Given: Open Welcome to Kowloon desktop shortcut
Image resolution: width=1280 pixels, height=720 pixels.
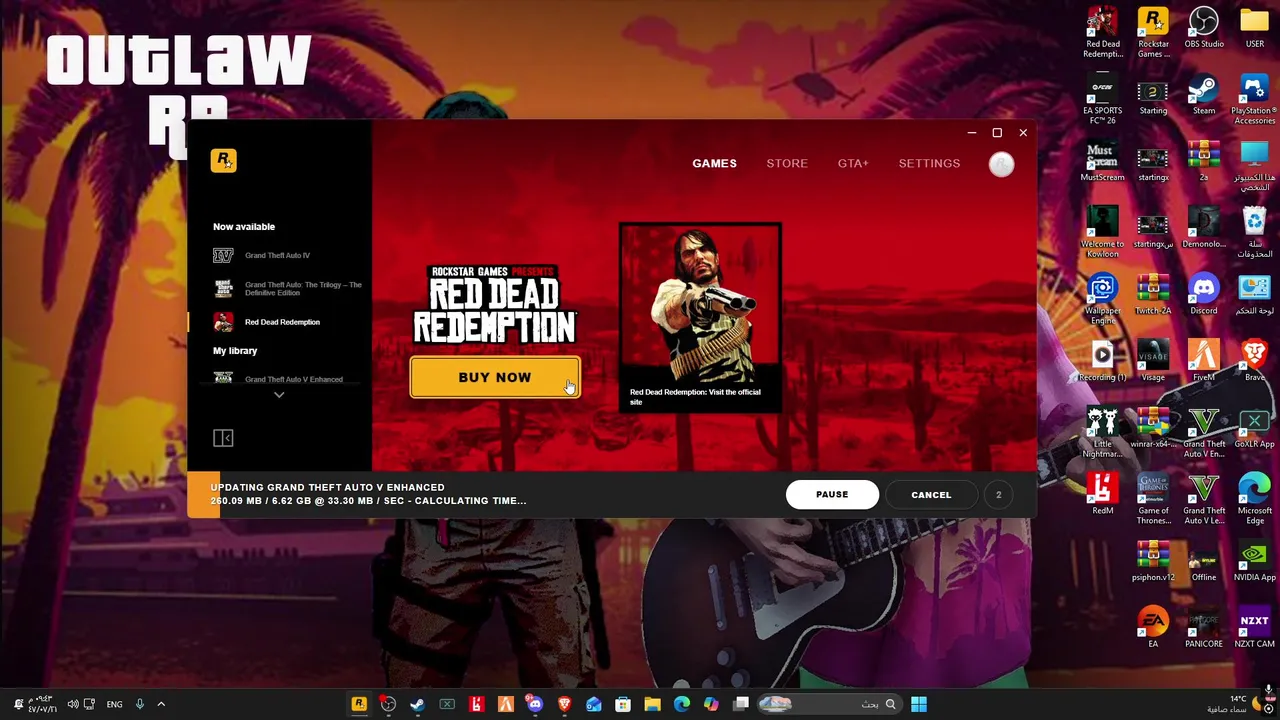Looking at the screenshot, I should click(1103, 232).
